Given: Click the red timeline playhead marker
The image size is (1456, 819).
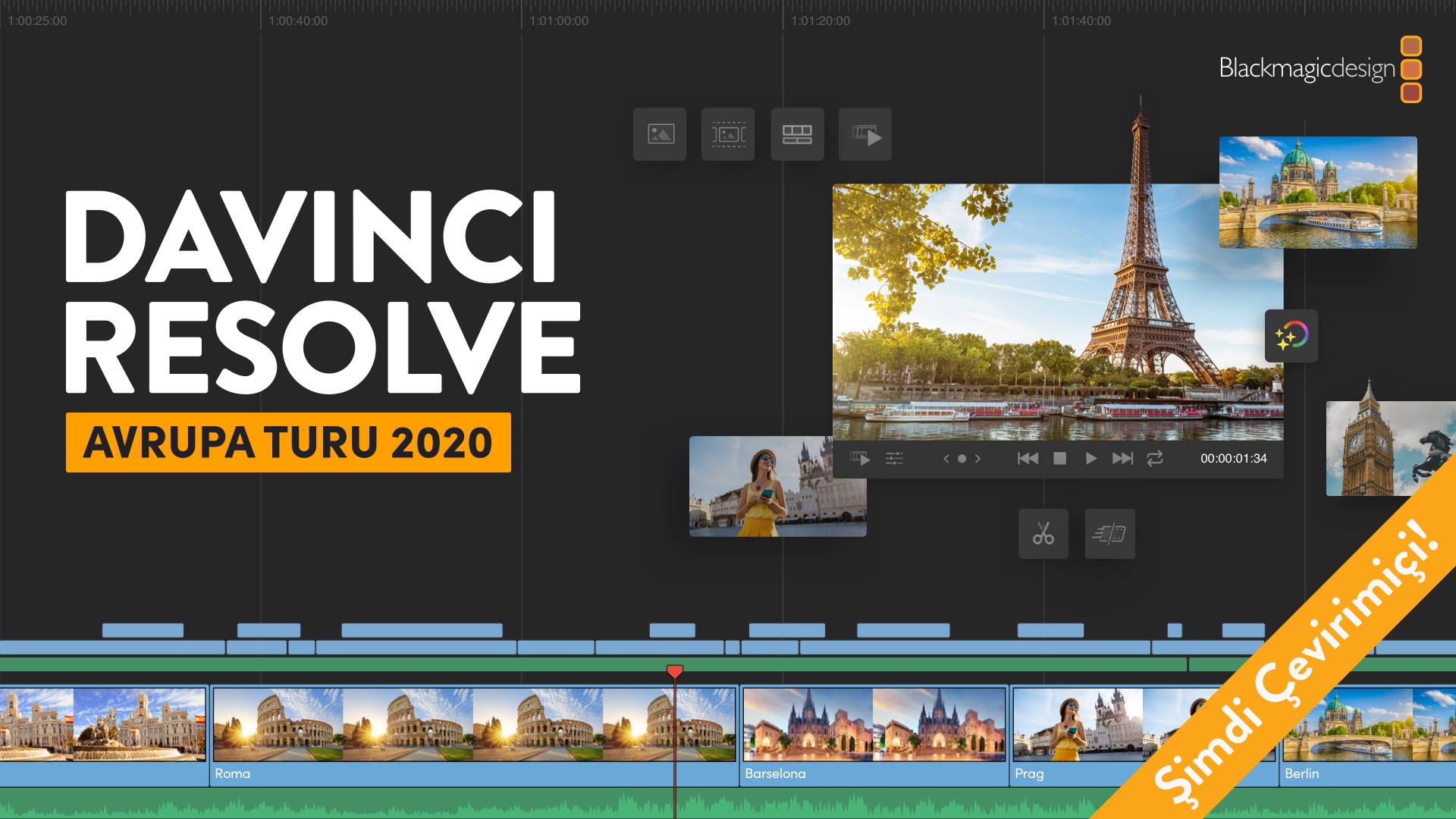Looking at the screenshot, I should point(675,671).
